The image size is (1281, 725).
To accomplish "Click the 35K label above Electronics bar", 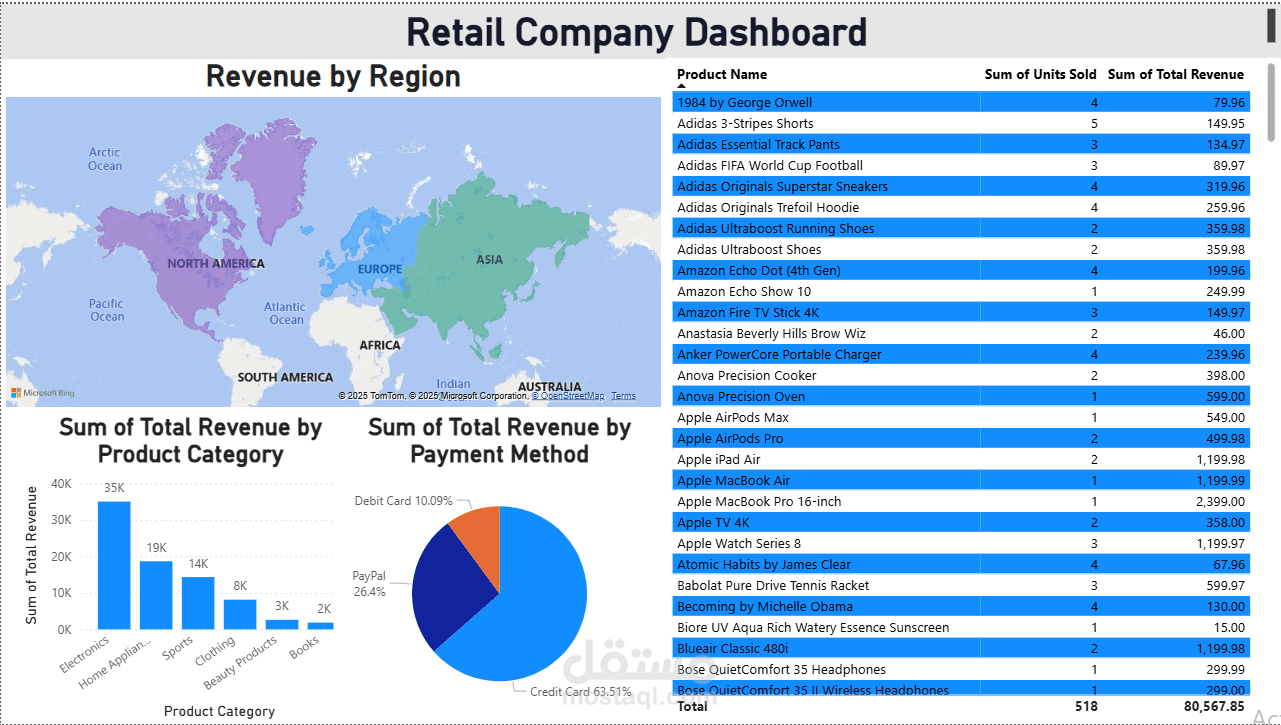I will click(x=114, y=488).
